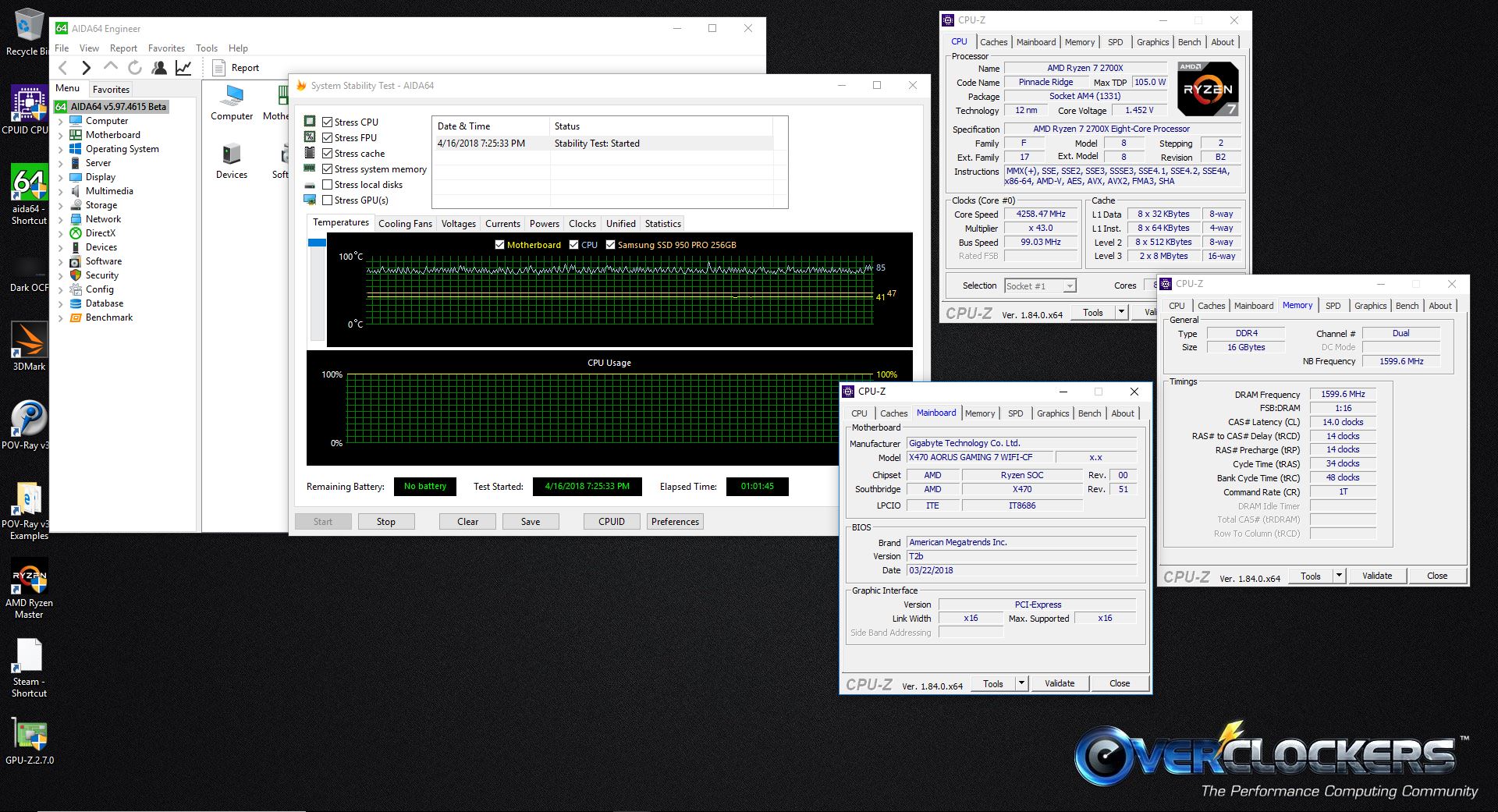Open the GPU-Z.2.7.0 desktop icon
Screen dimensions: 1498x812
[30, 742]
